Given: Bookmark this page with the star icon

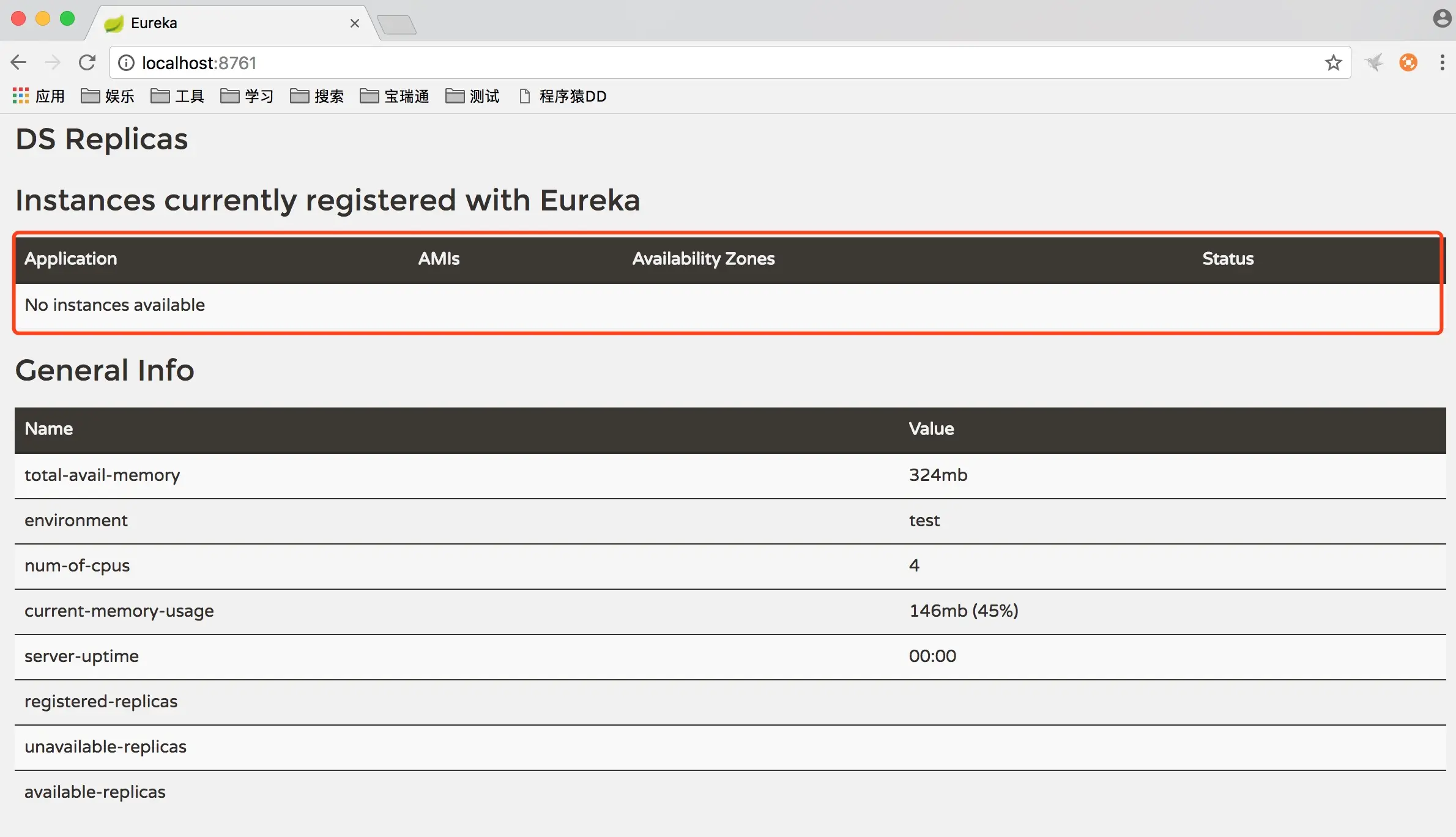Looking at the screenshot, I should [x=1333, y=62].
